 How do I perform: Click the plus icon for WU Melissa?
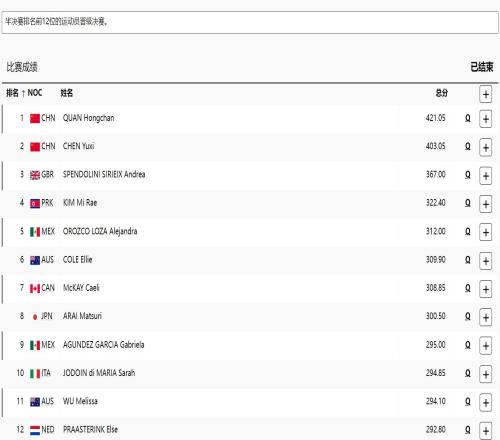coord(486,402)
